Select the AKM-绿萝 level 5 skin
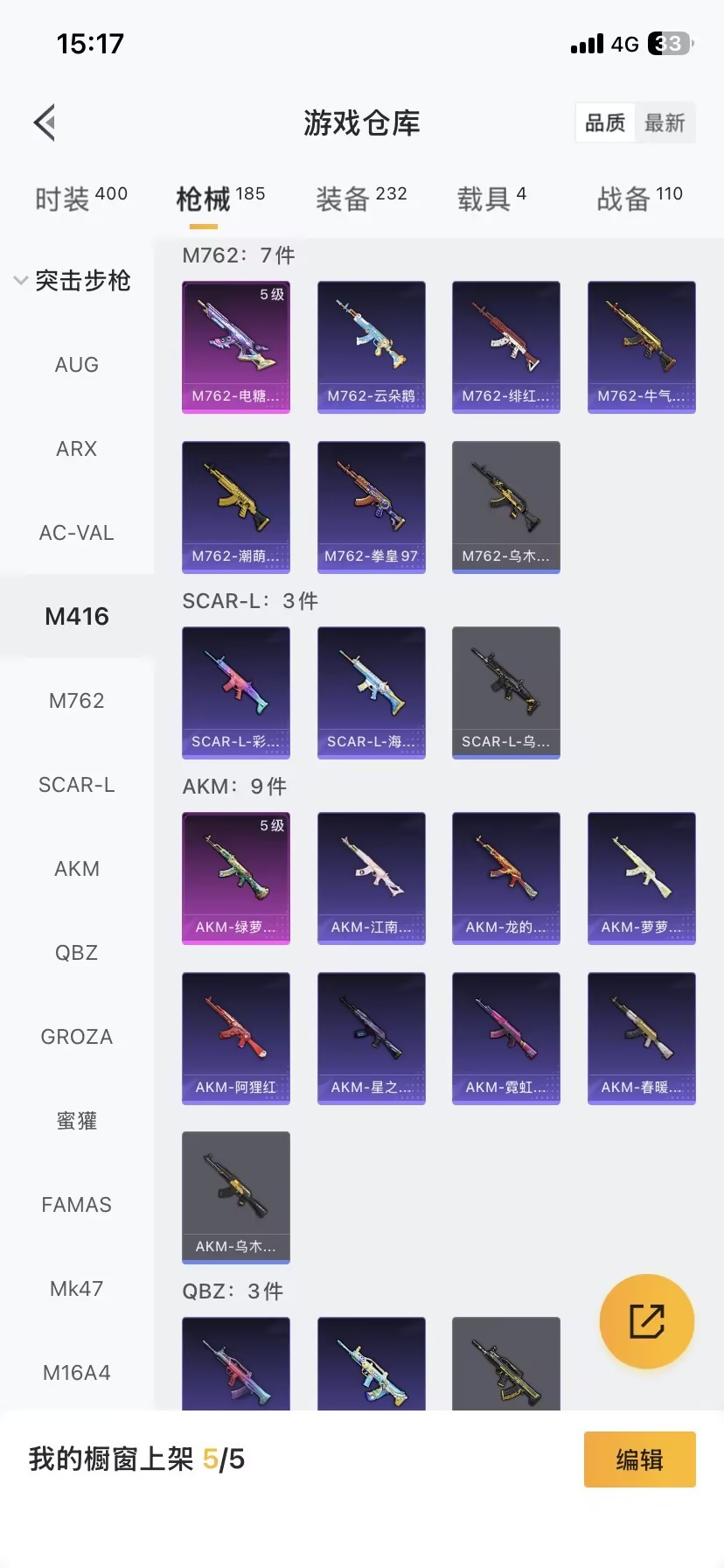The height and width of the screenshot is (1568, 724). pos(236,878)
